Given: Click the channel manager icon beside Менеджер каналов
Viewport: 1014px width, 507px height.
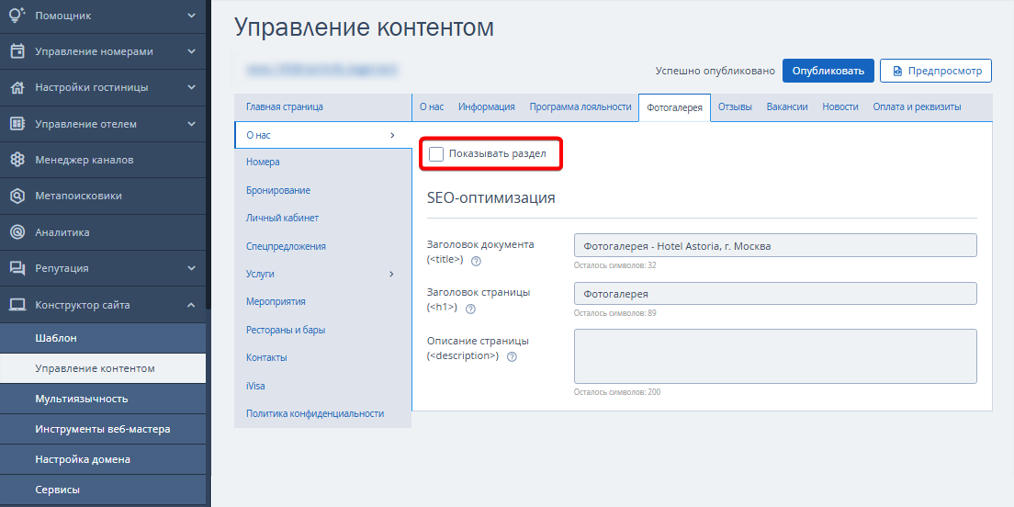Looking at the screenshot, I should point(18,160).
